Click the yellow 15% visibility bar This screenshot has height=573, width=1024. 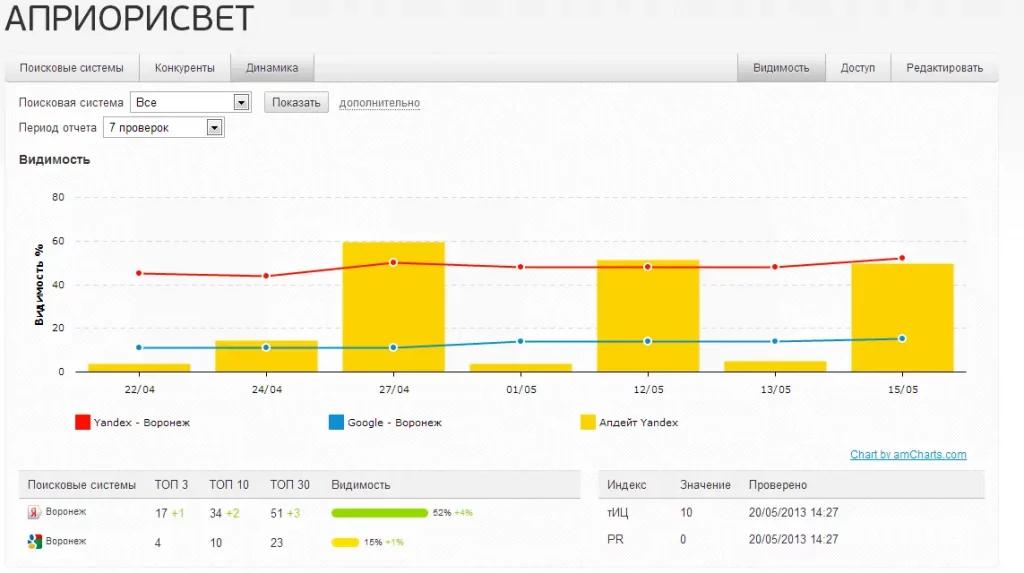point(345,542)
